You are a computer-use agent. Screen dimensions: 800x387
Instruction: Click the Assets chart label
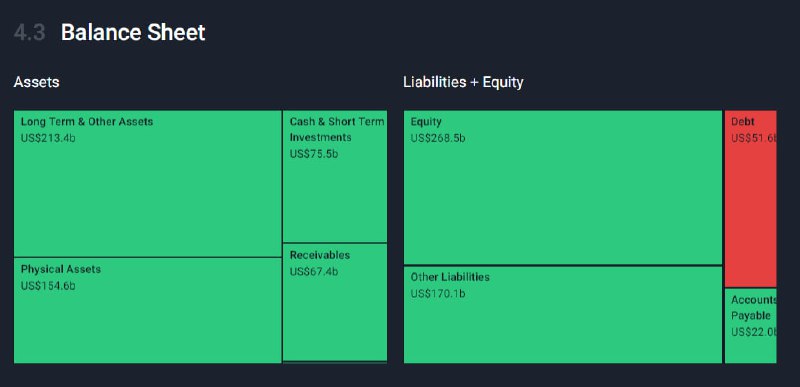point(36,82)
